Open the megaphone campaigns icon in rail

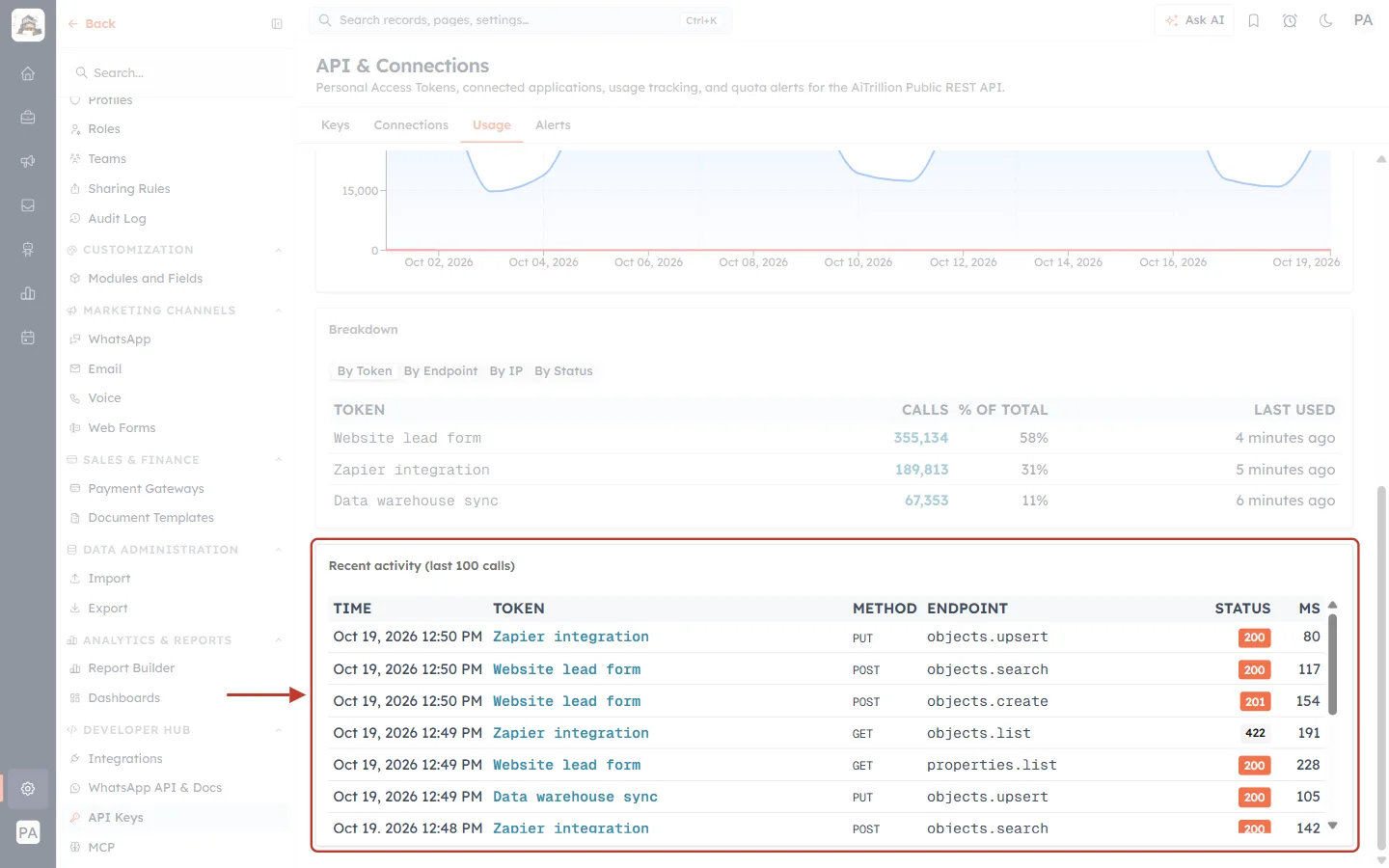click(28, 161)
